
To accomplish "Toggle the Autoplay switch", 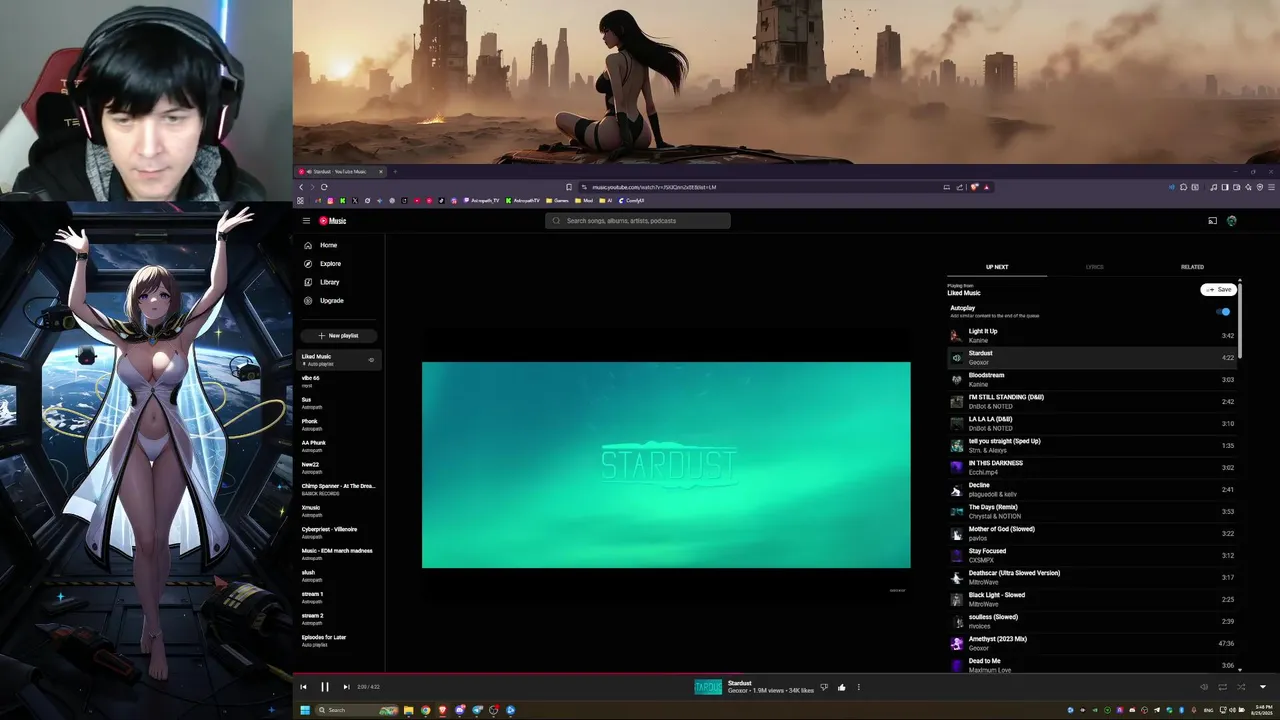I will click(x=1224, y=312).
